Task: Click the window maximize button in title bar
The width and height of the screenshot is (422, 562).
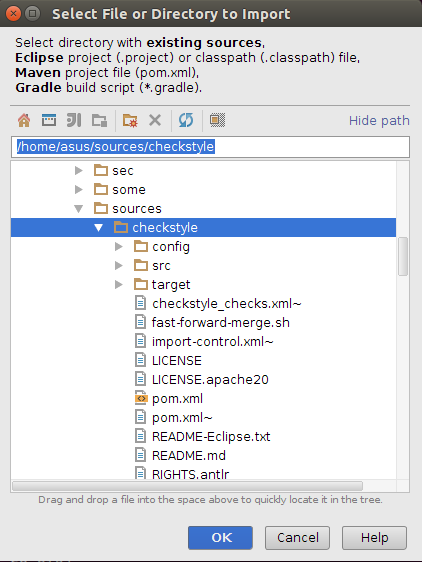Action: [33, 14]
